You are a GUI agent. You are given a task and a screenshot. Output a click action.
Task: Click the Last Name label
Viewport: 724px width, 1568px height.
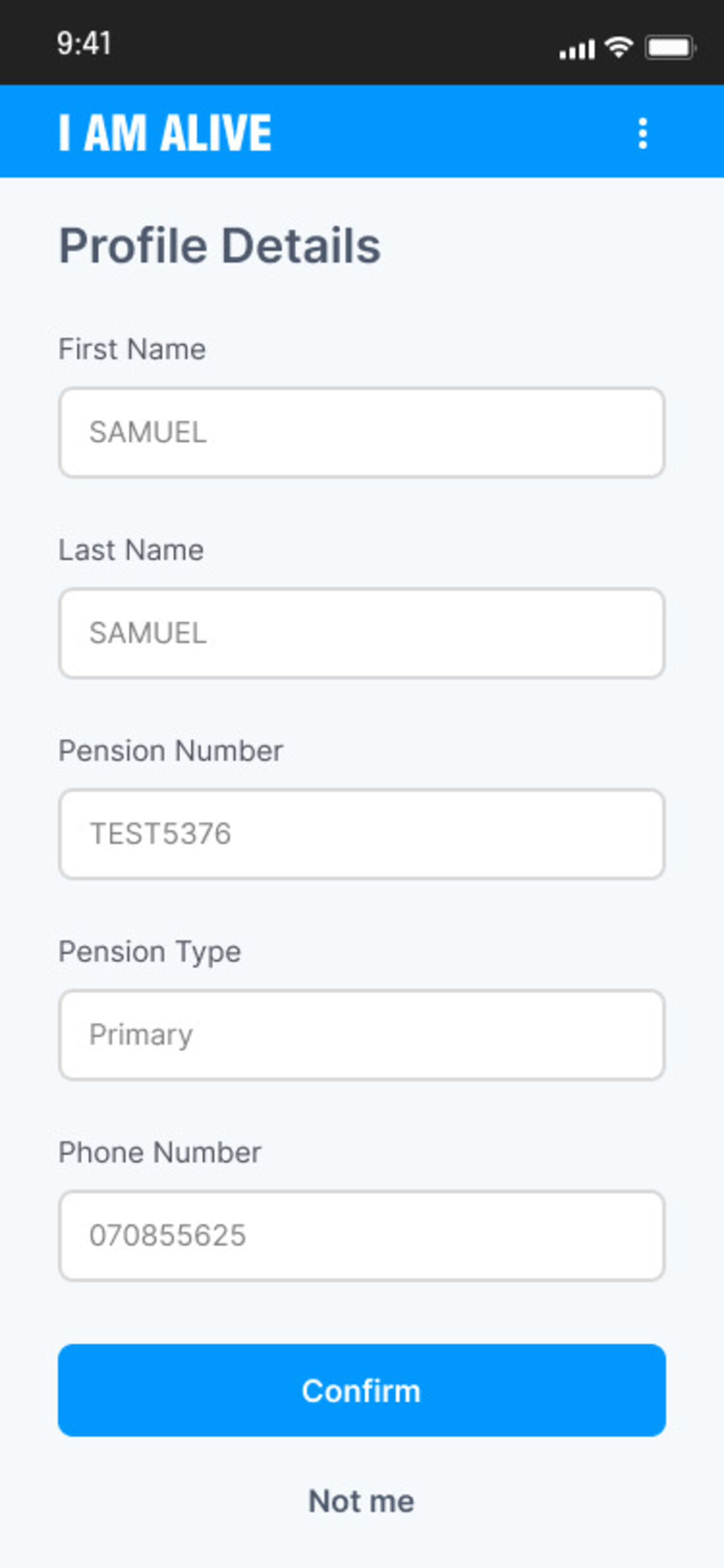coord(131,550)
